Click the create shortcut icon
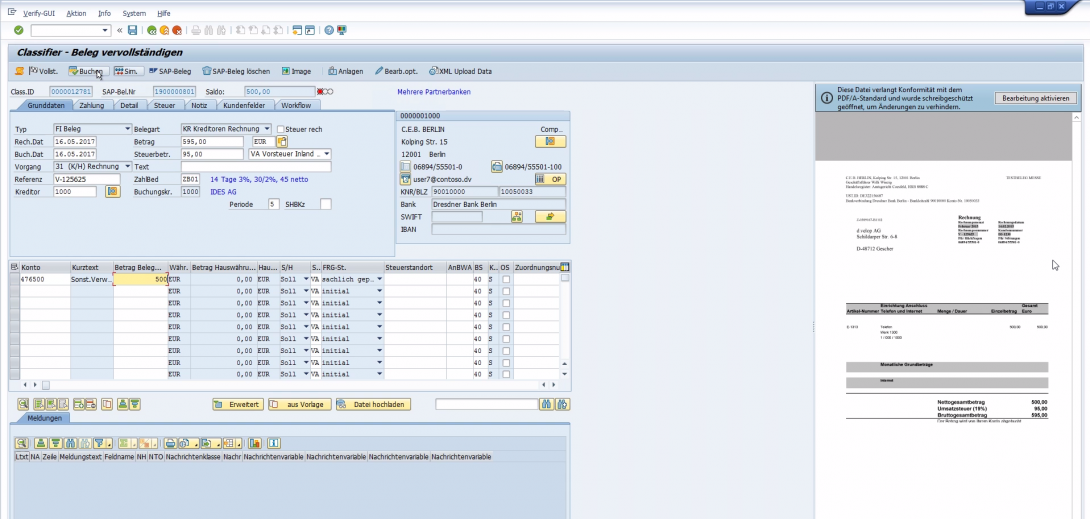1090x519 pixels. [x=310, y=30]
